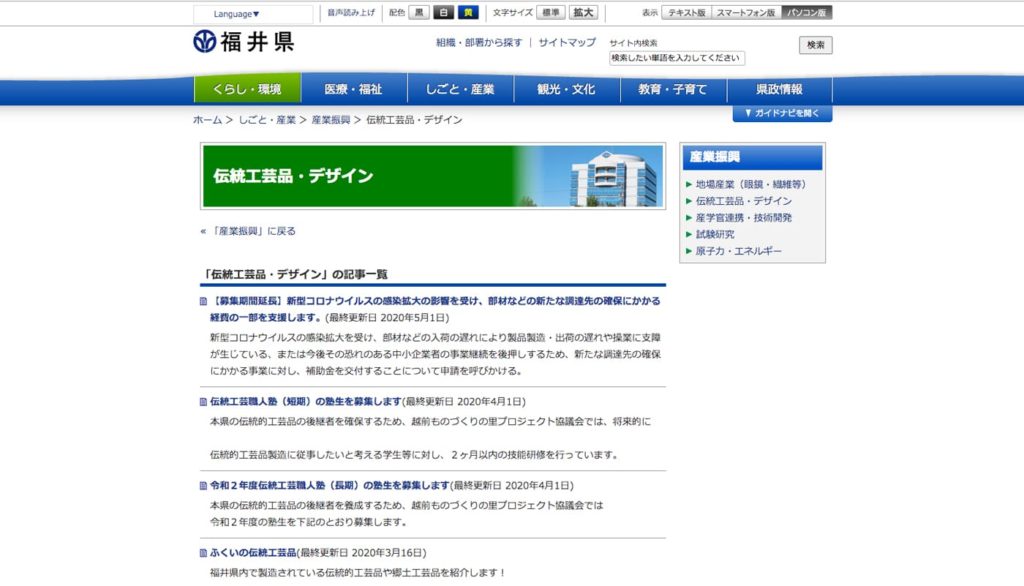1024x586 pixels.
Task: Open the しごと・産業 navigation tab
Action: point(462,89)
